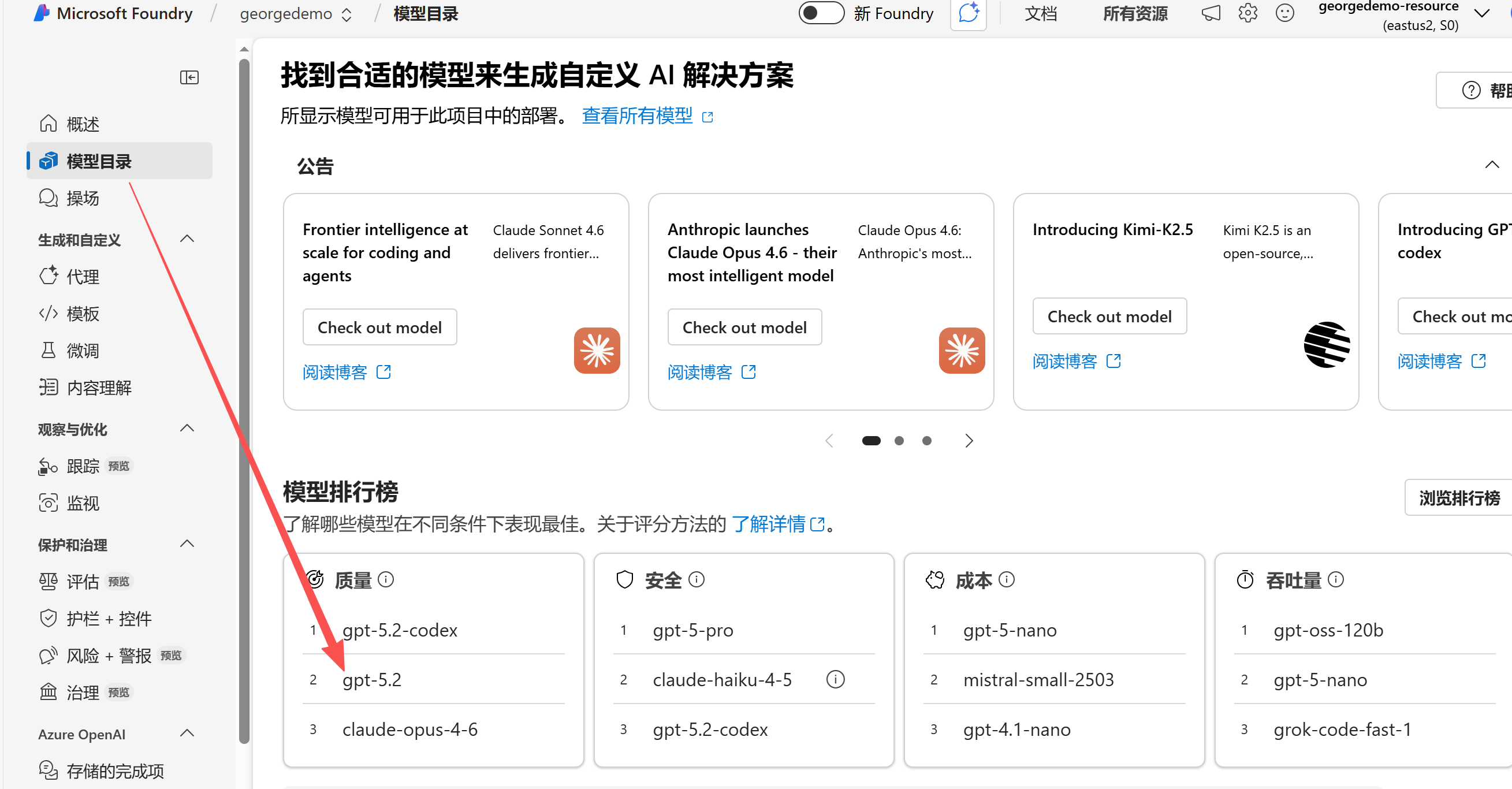Open the announcements megaphone icon

[1211, 13]
